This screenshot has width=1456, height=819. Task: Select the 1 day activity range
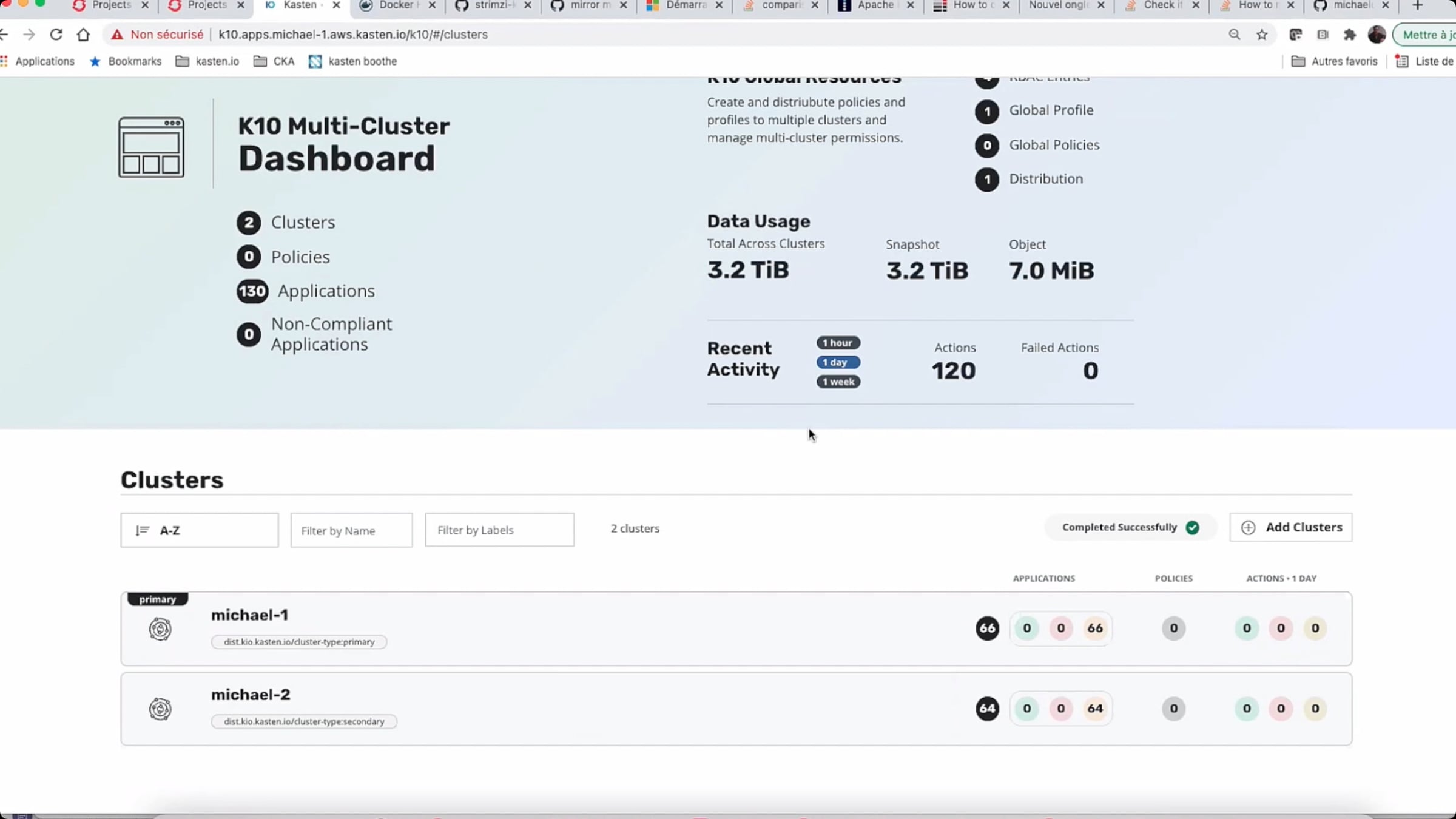click(x=838, y=363)
